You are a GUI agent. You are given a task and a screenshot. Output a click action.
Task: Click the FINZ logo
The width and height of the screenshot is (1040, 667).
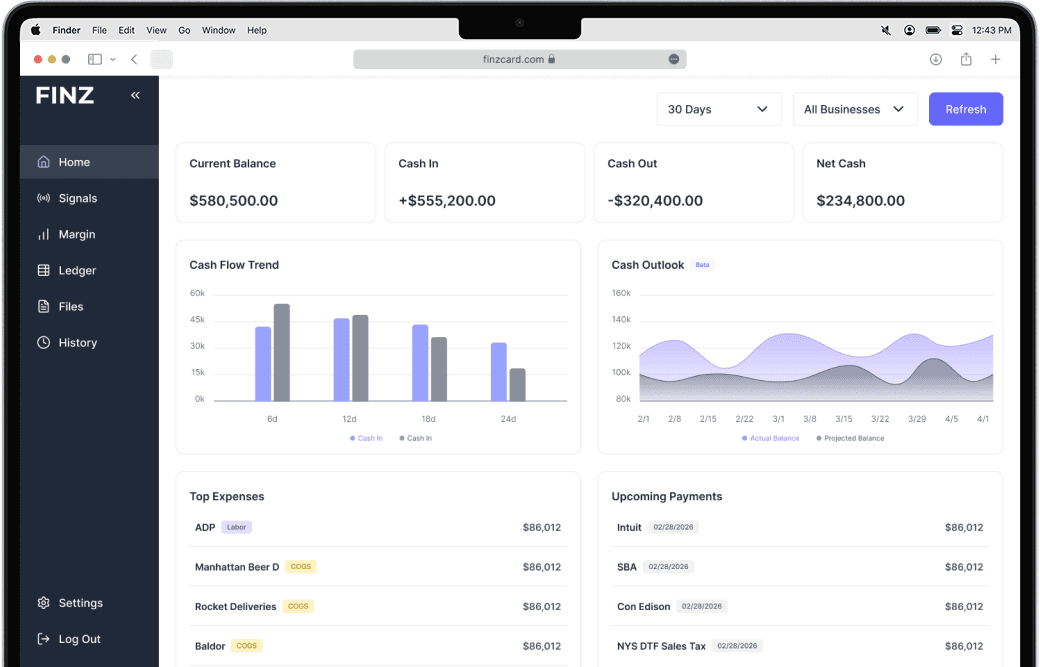(x=64, y=95)
